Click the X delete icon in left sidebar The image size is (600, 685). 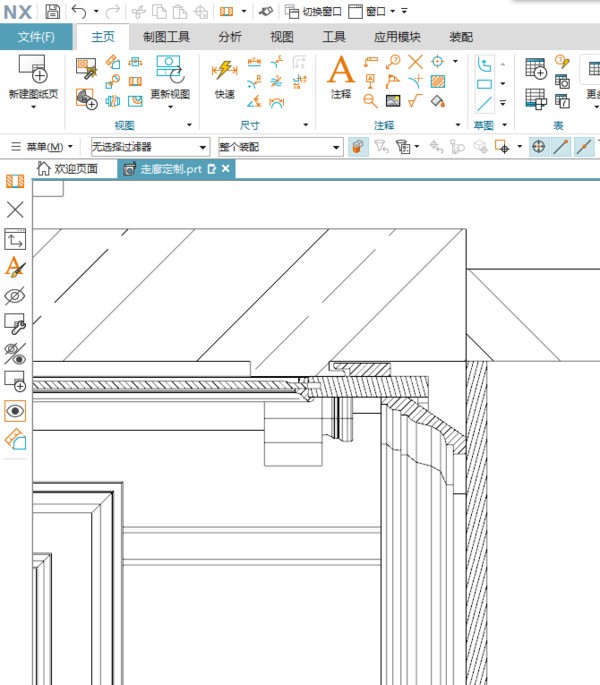(15, 209)
